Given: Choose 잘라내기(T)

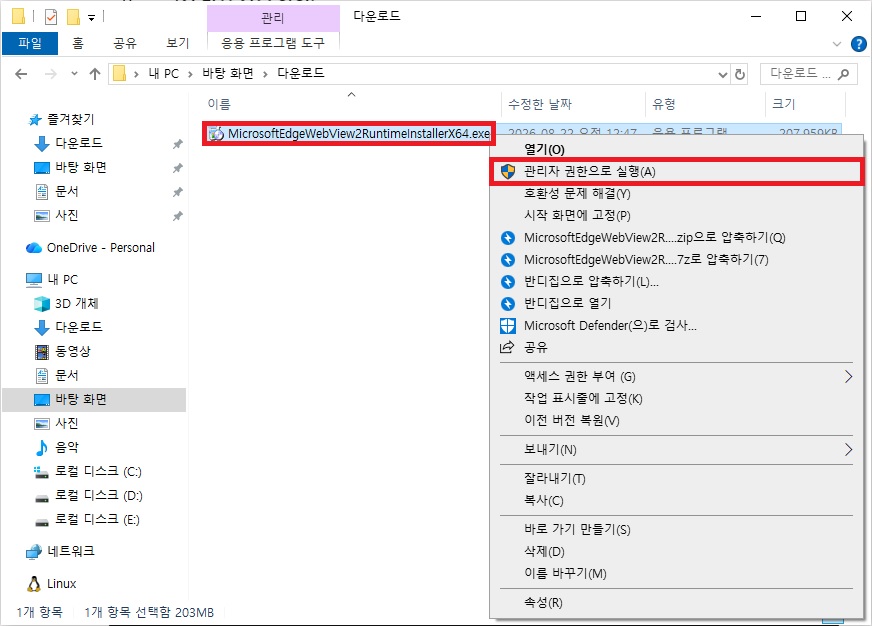Looking at the screenshot, I should [x=676, y=478].
